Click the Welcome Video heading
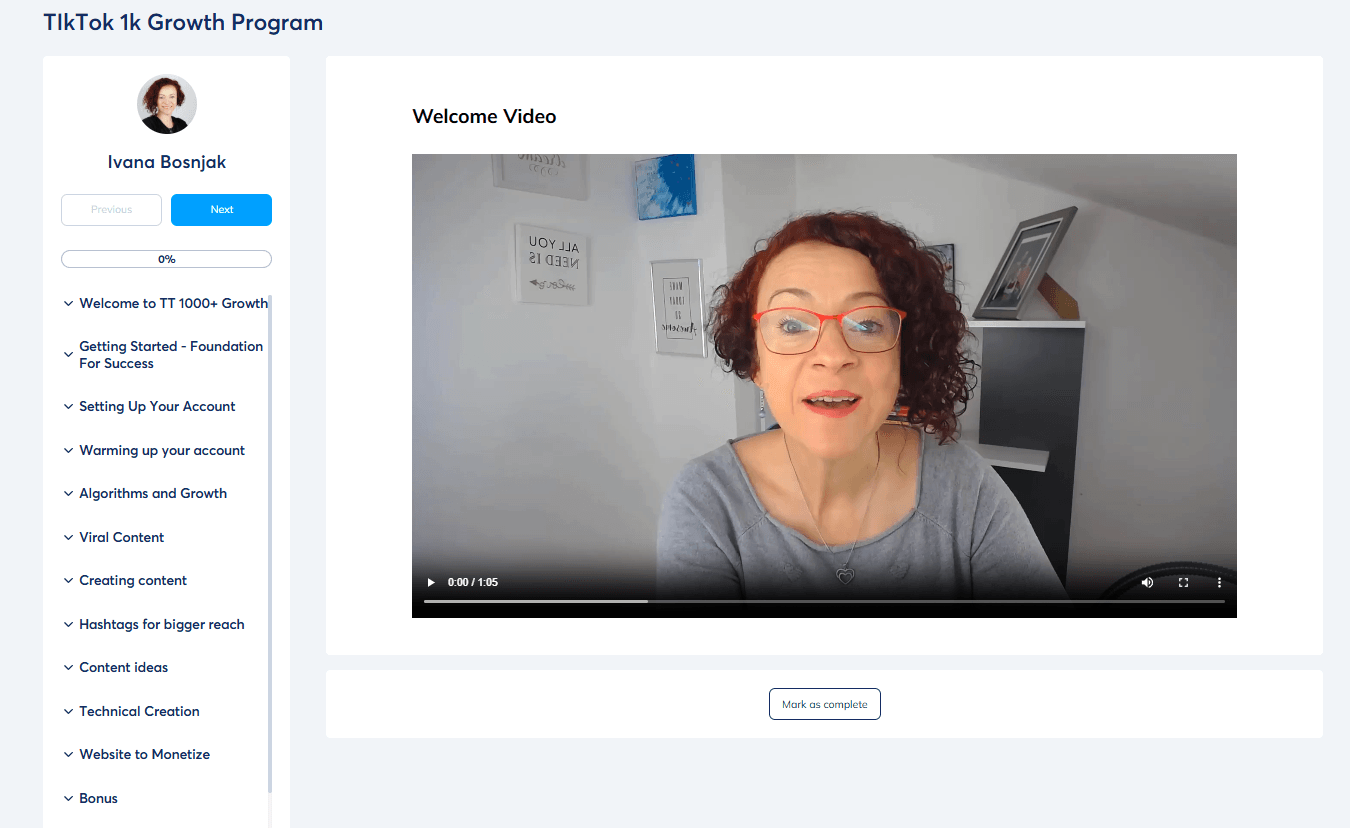This screenshot has width=1350, height=828. 484,116
